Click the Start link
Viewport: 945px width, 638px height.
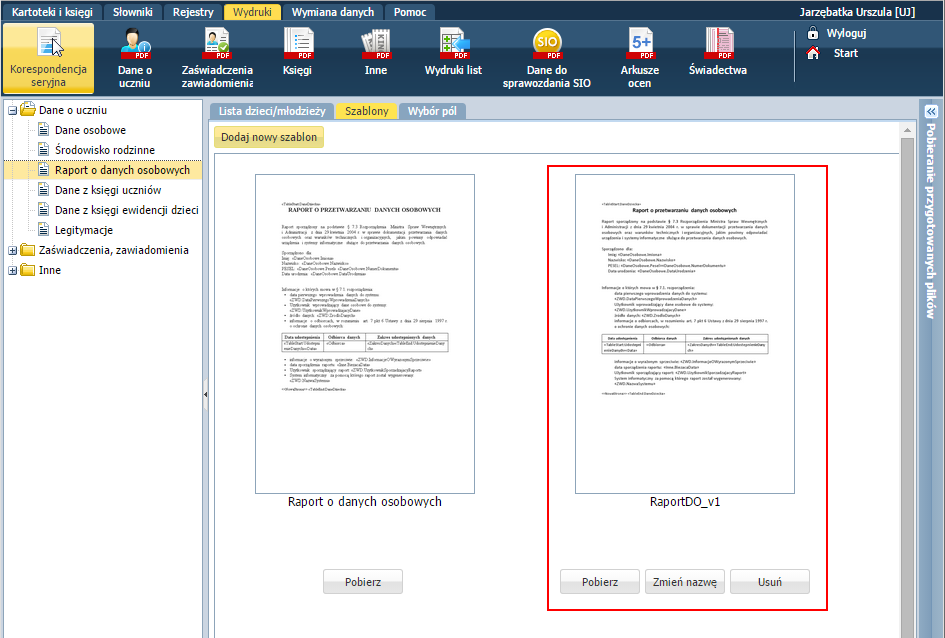coord(846,53)
